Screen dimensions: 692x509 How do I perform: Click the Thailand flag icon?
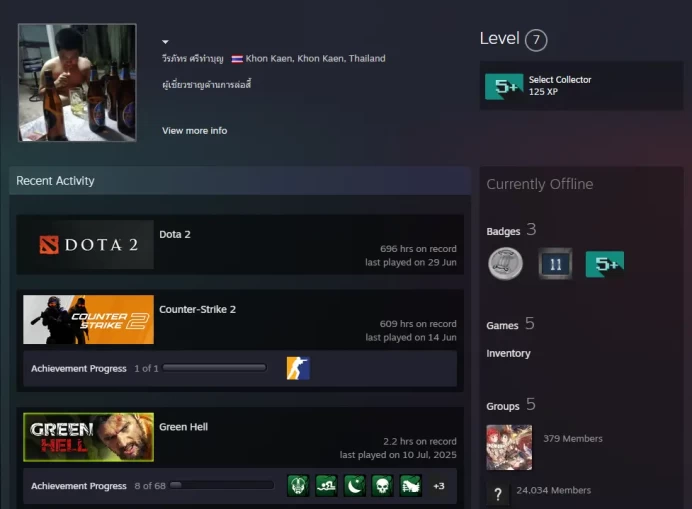237,59
